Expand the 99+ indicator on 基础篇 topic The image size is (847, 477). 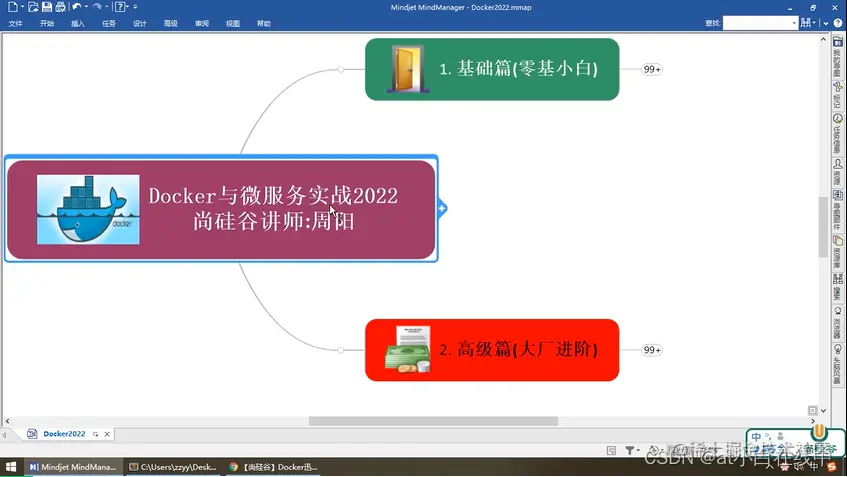tap(652, 69)
